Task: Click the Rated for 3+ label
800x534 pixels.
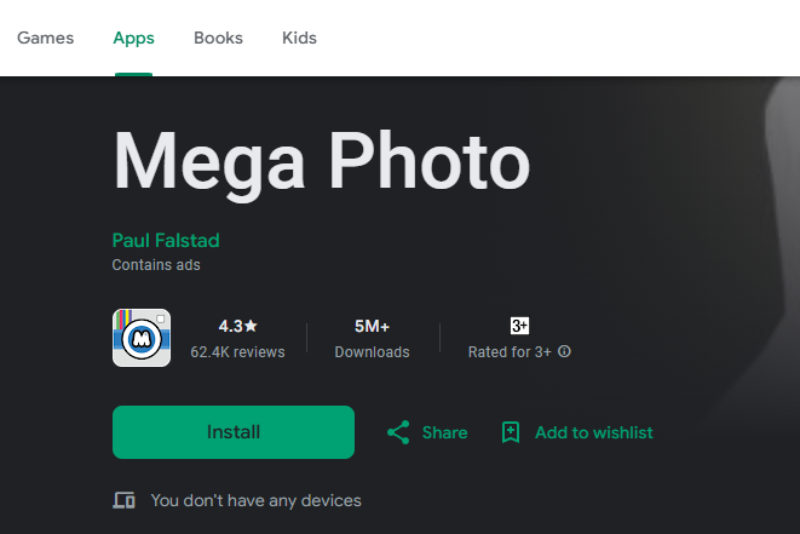Action: point(510,352)
